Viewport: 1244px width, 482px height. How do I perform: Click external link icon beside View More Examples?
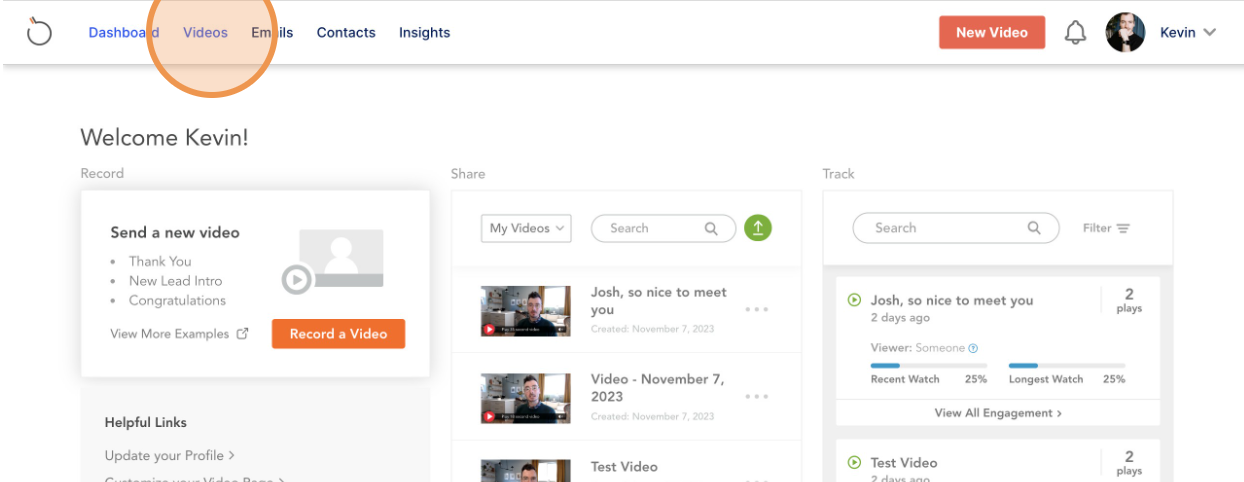coord(242,334)
